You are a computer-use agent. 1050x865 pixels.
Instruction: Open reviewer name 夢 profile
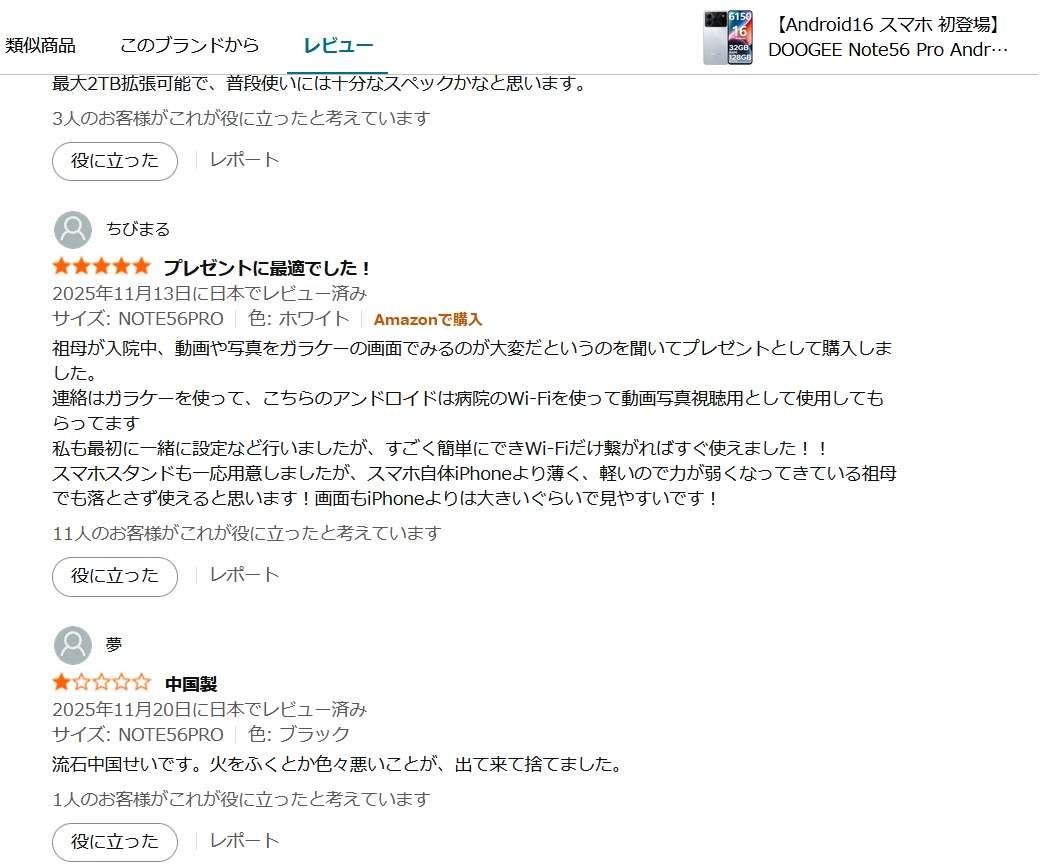[x=114, y=645]
